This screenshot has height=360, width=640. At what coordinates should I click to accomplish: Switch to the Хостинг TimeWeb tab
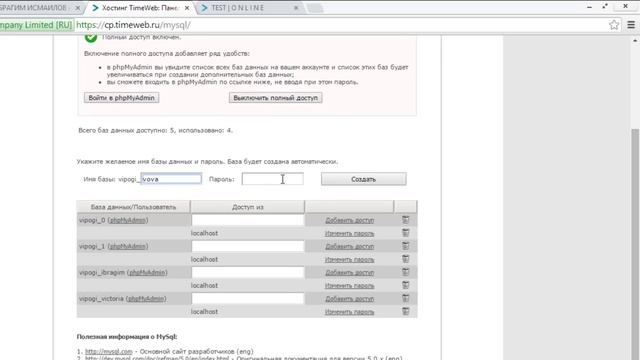(x=141, y=8)
